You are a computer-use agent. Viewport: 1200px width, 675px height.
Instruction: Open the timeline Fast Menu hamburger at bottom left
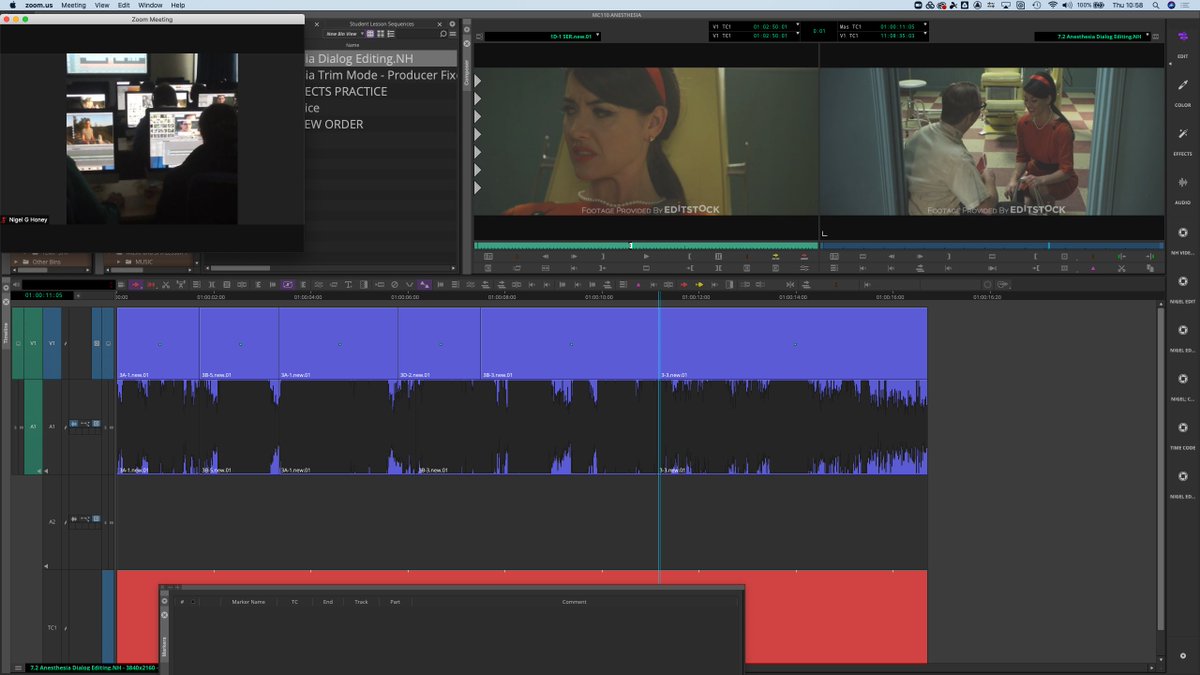point(17,667)
